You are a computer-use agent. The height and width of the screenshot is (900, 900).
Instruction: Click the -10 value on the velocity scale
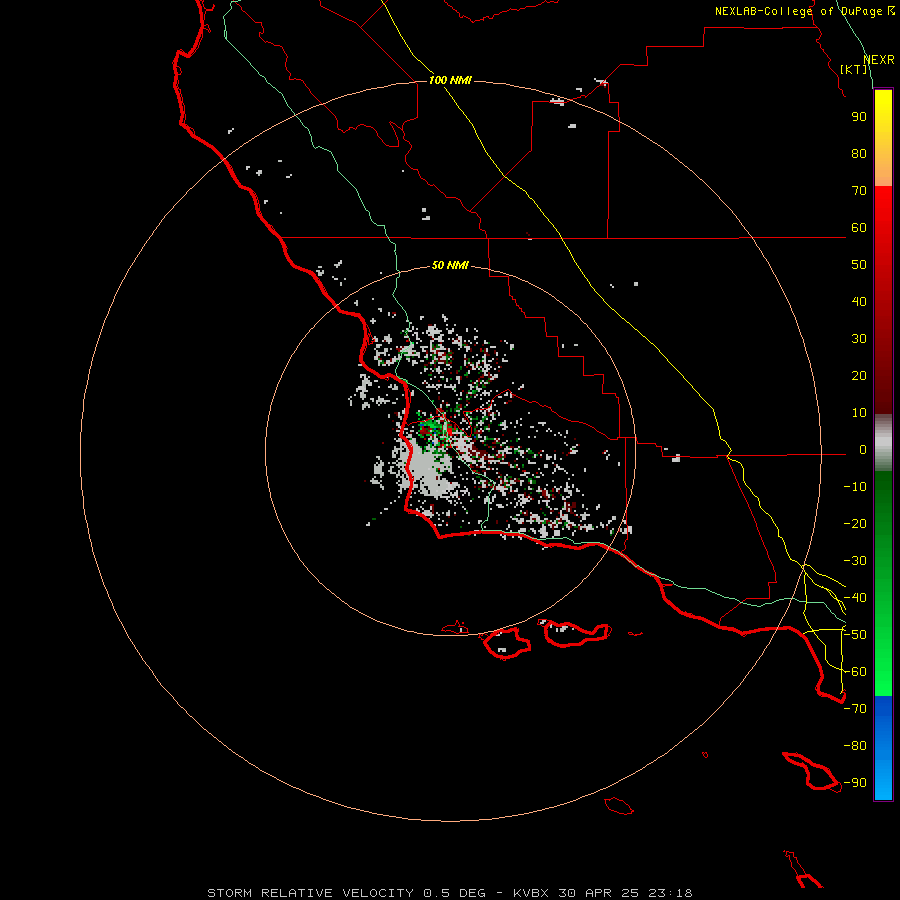[855, 487]
